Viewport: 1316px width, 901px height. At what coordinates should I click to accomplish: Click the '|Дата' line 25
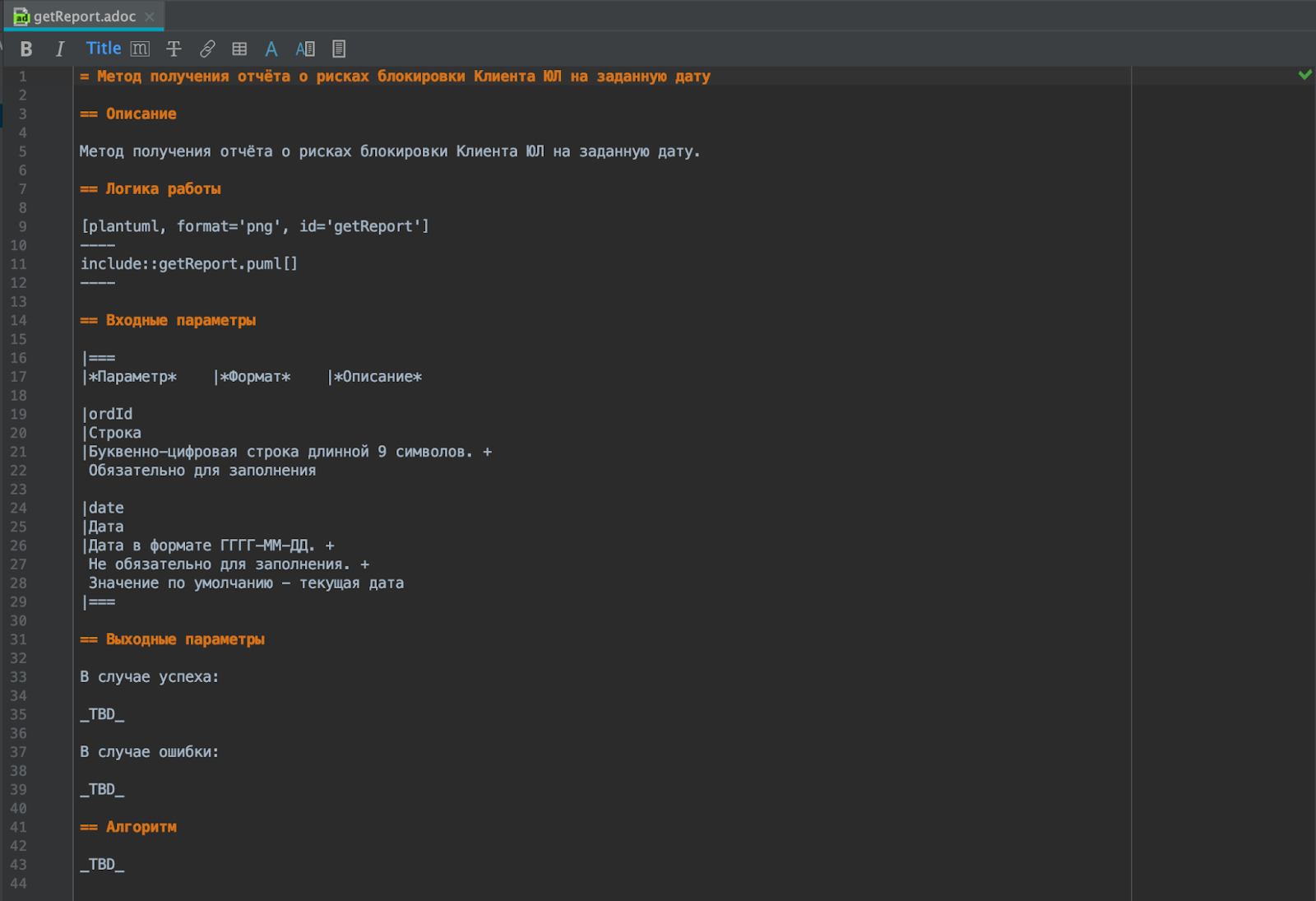[103, 527]
